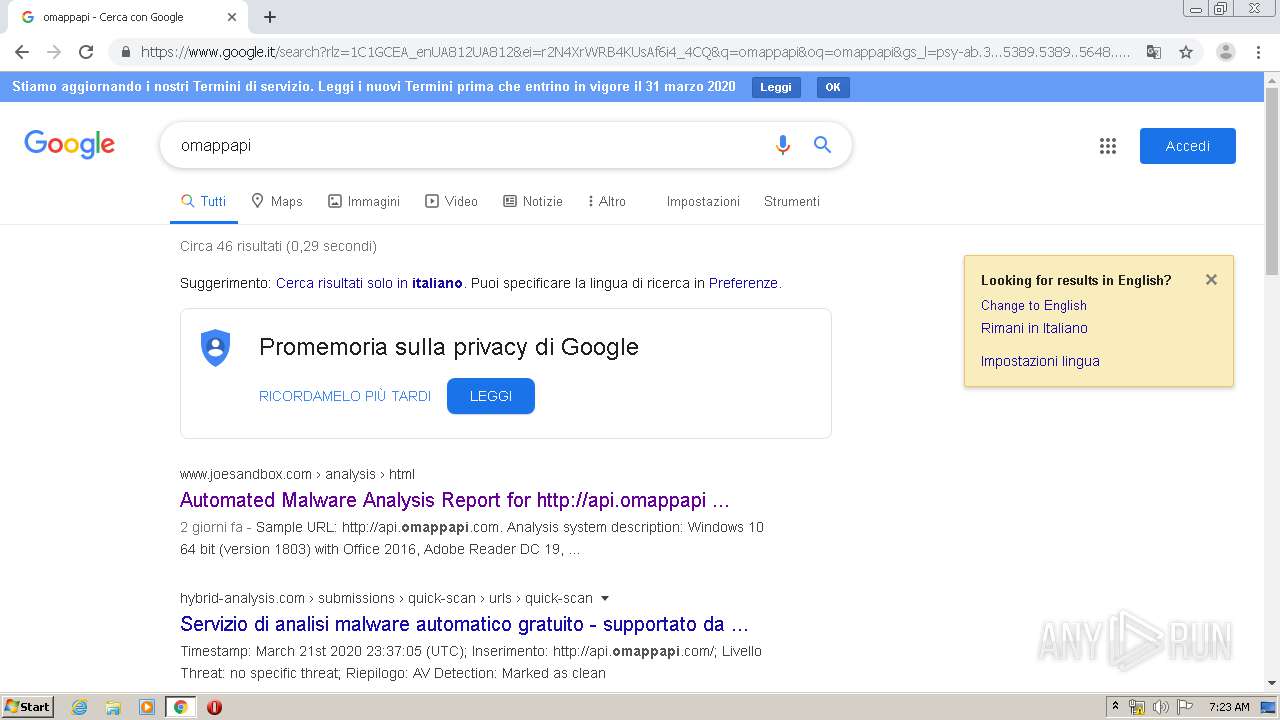
Task: Open translate page icon in address bar
Action: pyautogui.click(x=1153, y=52)
